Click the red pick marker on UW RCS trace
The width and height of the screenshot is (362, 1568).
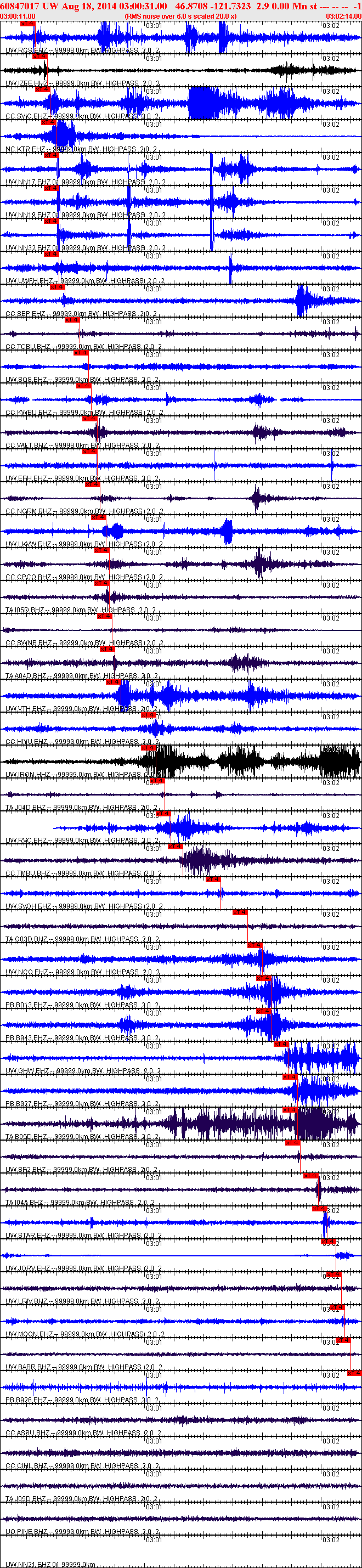[27, 24]
